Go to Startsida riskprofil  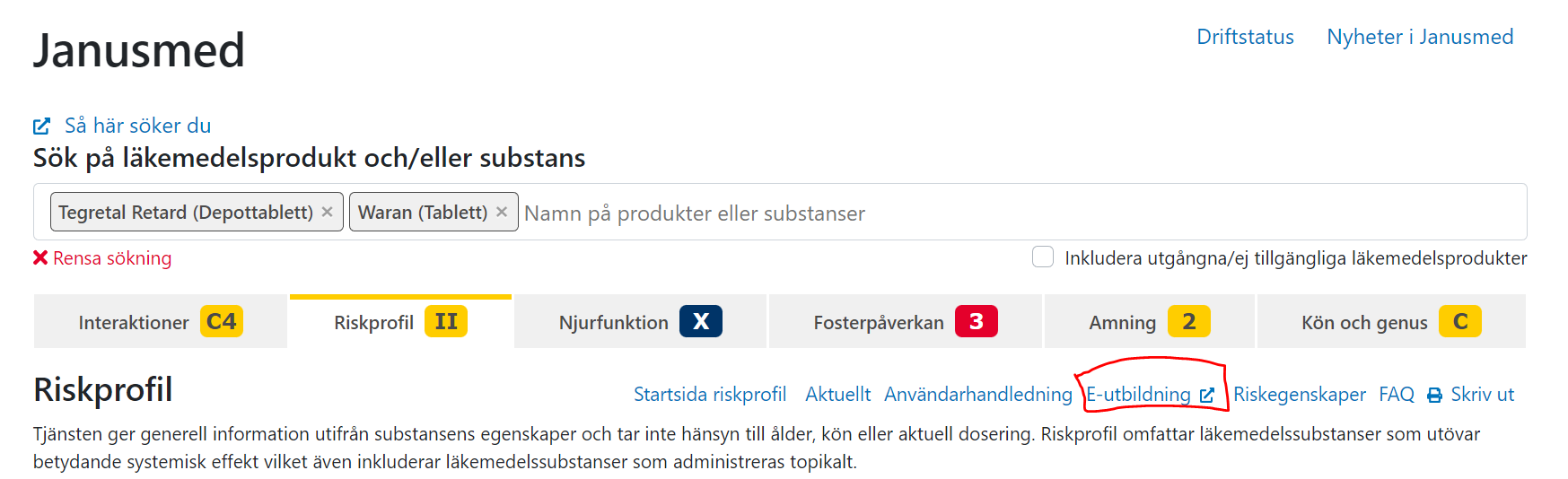(x=709, y=395)
